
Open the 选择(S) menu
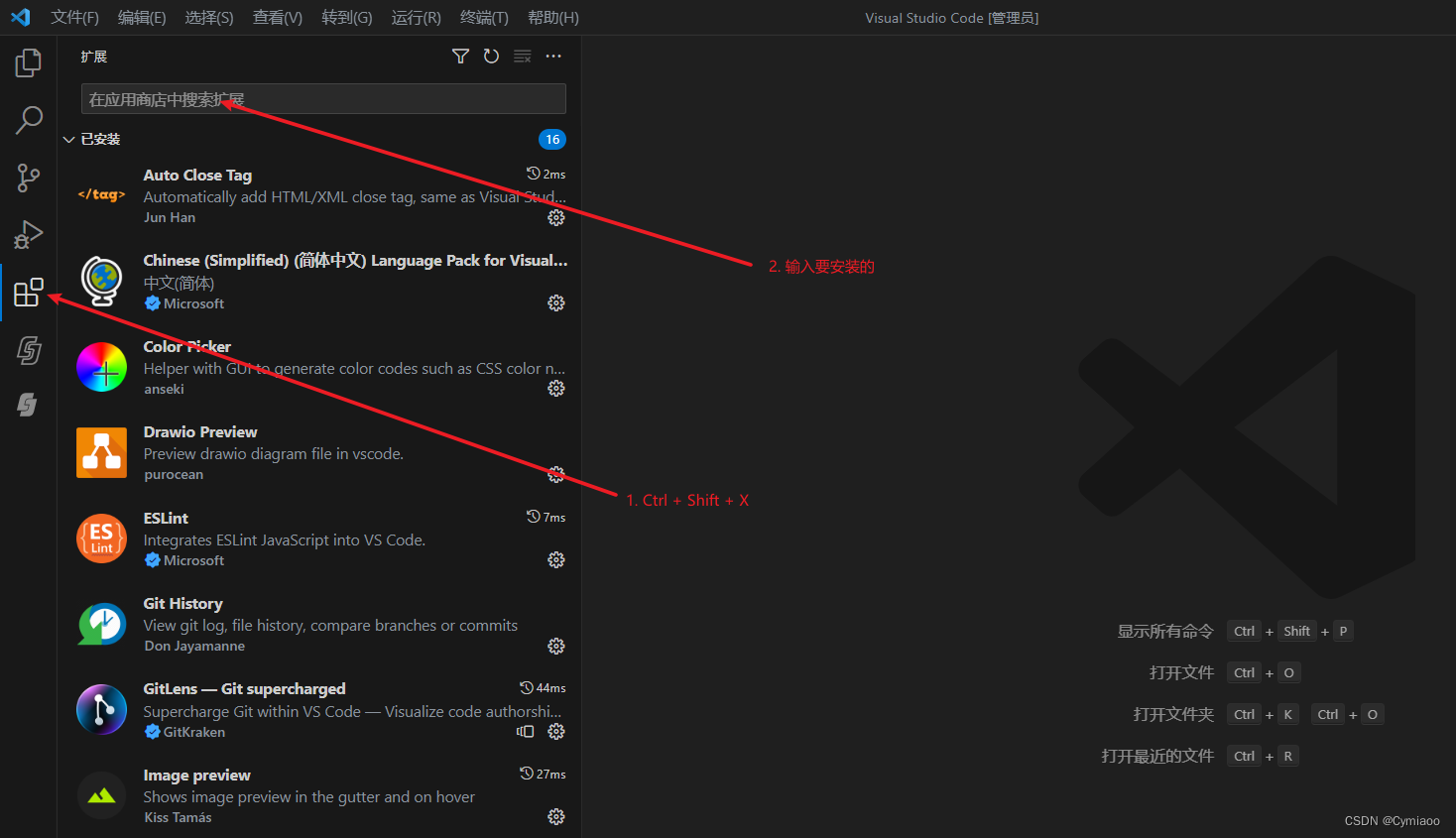[209, 18]
